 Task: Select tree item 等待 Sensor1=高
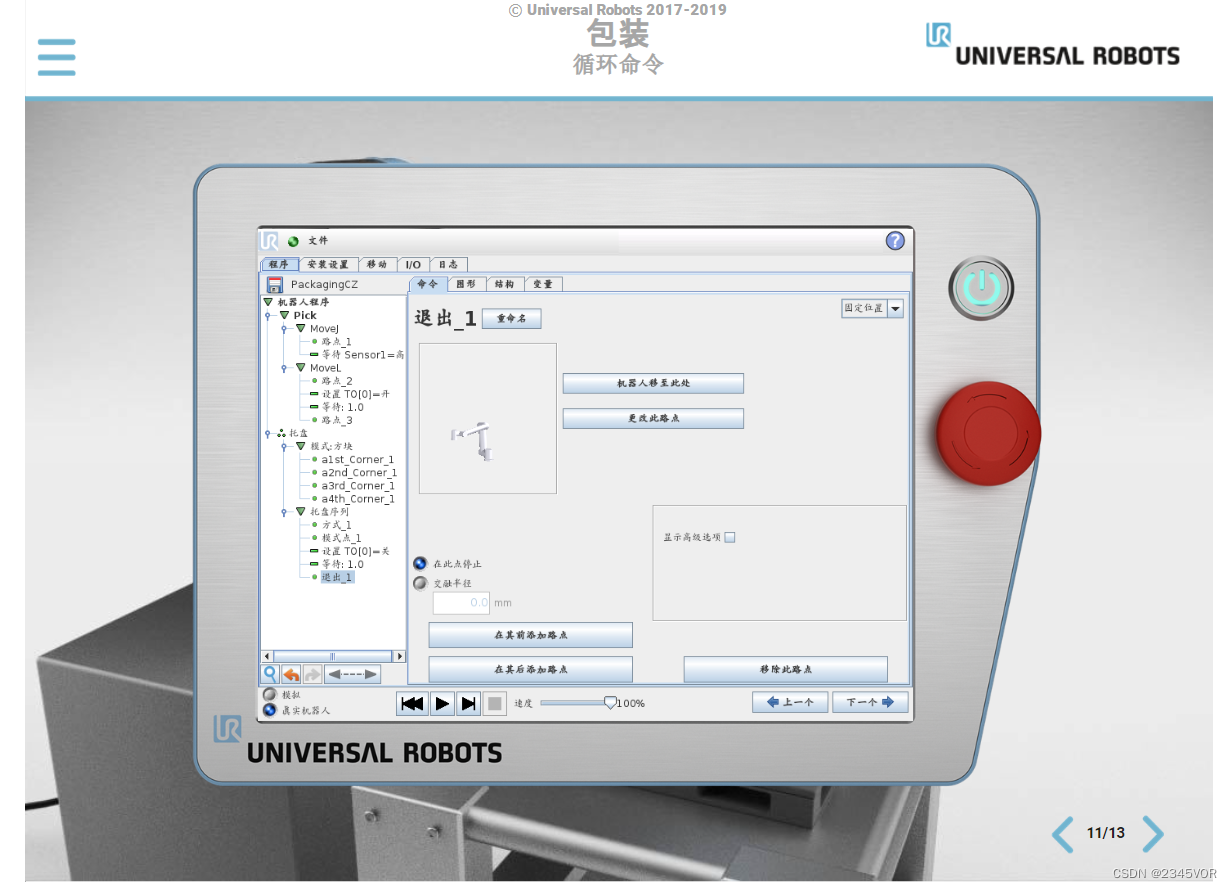click(x=363, y=355)
